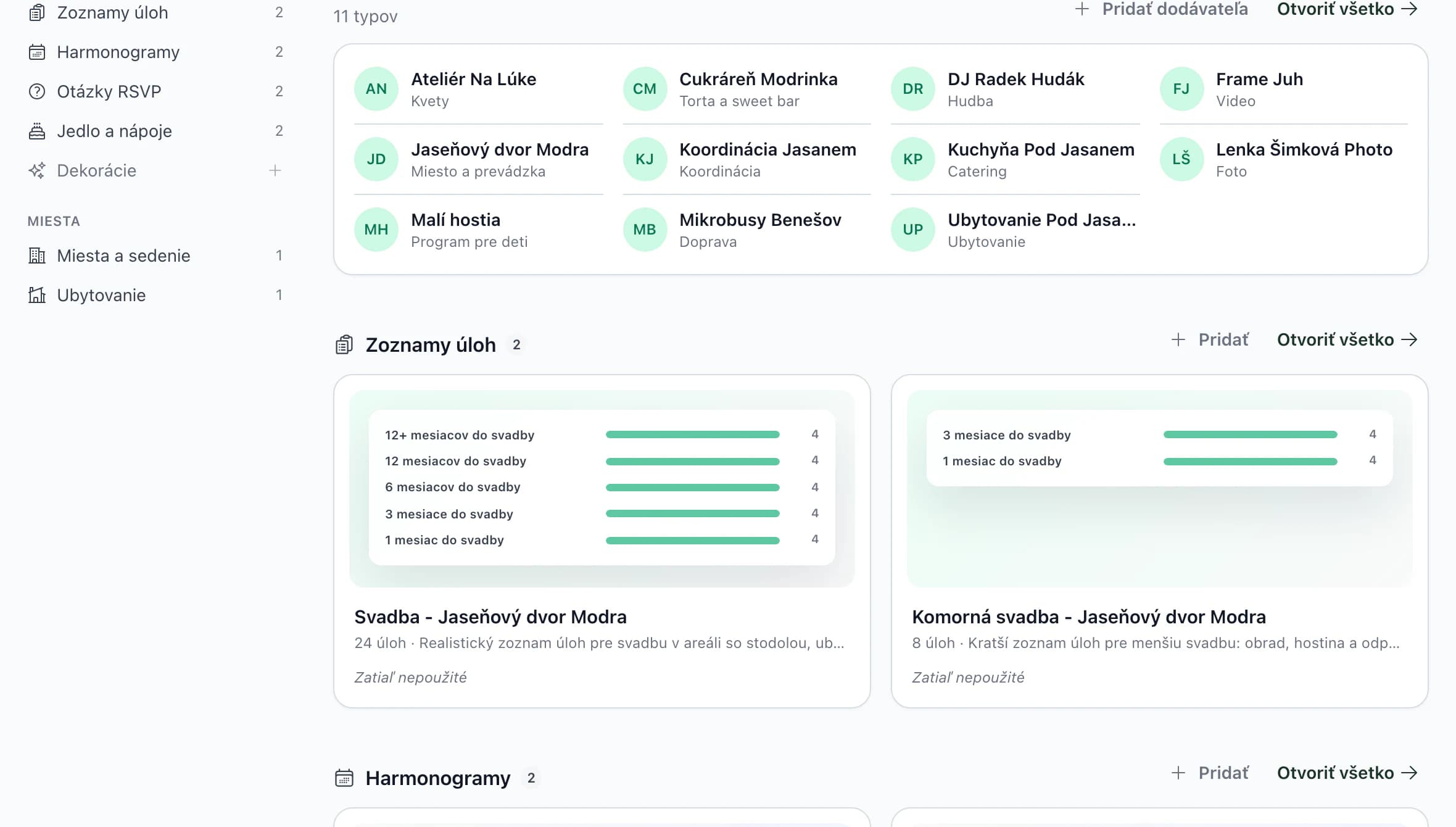Click the 12+ mesiacov do svadby progress bar
Image resolution: width=1456 pixels, height=827 pixels.
tap(693, 434)
